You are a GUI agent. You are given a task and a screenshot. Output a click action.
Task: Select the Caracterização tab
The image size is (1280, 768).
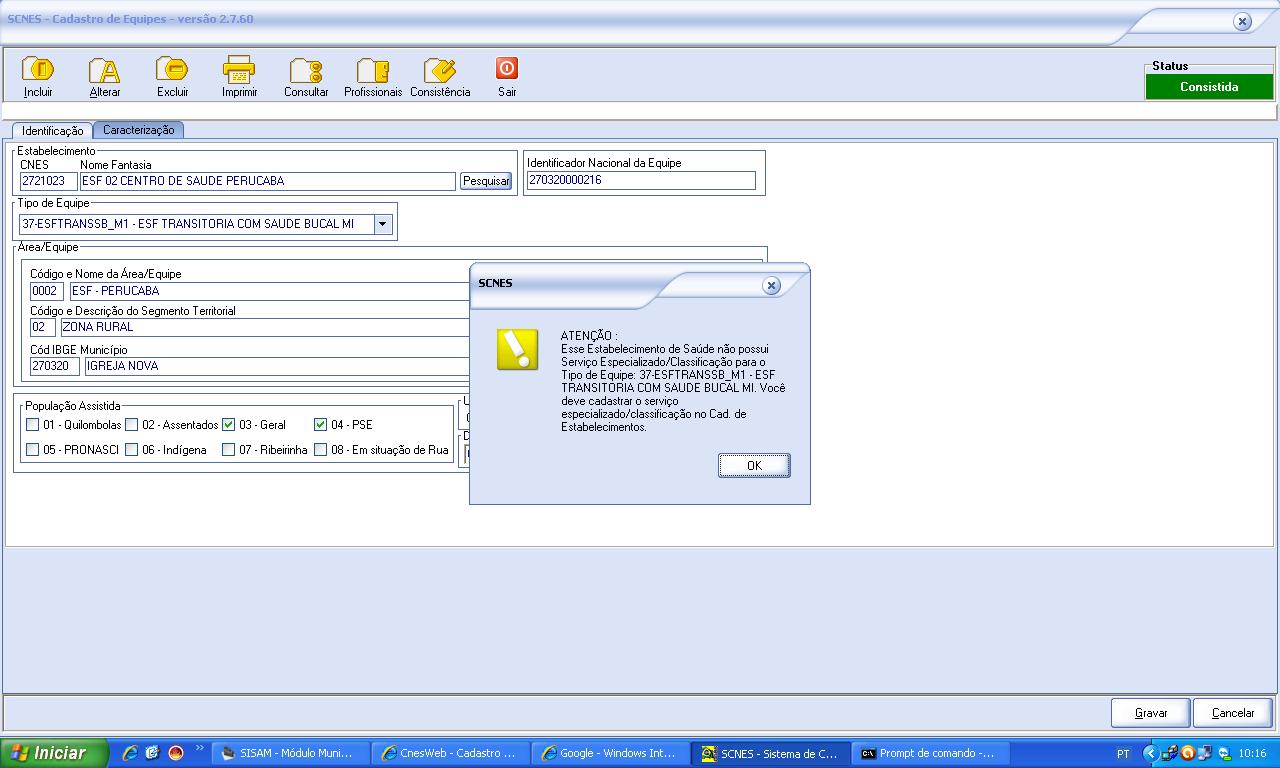139,130
